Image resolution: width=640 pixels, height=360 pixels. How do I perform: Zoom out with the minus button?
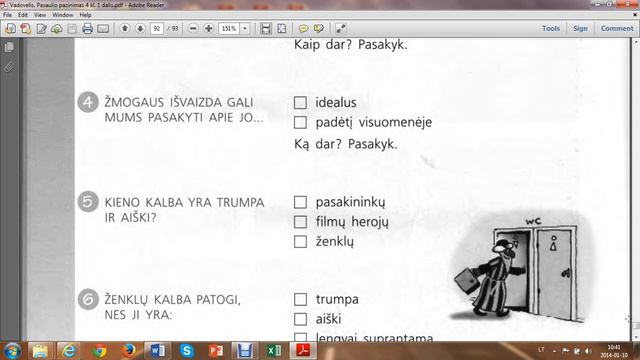[x=193, y=29]
